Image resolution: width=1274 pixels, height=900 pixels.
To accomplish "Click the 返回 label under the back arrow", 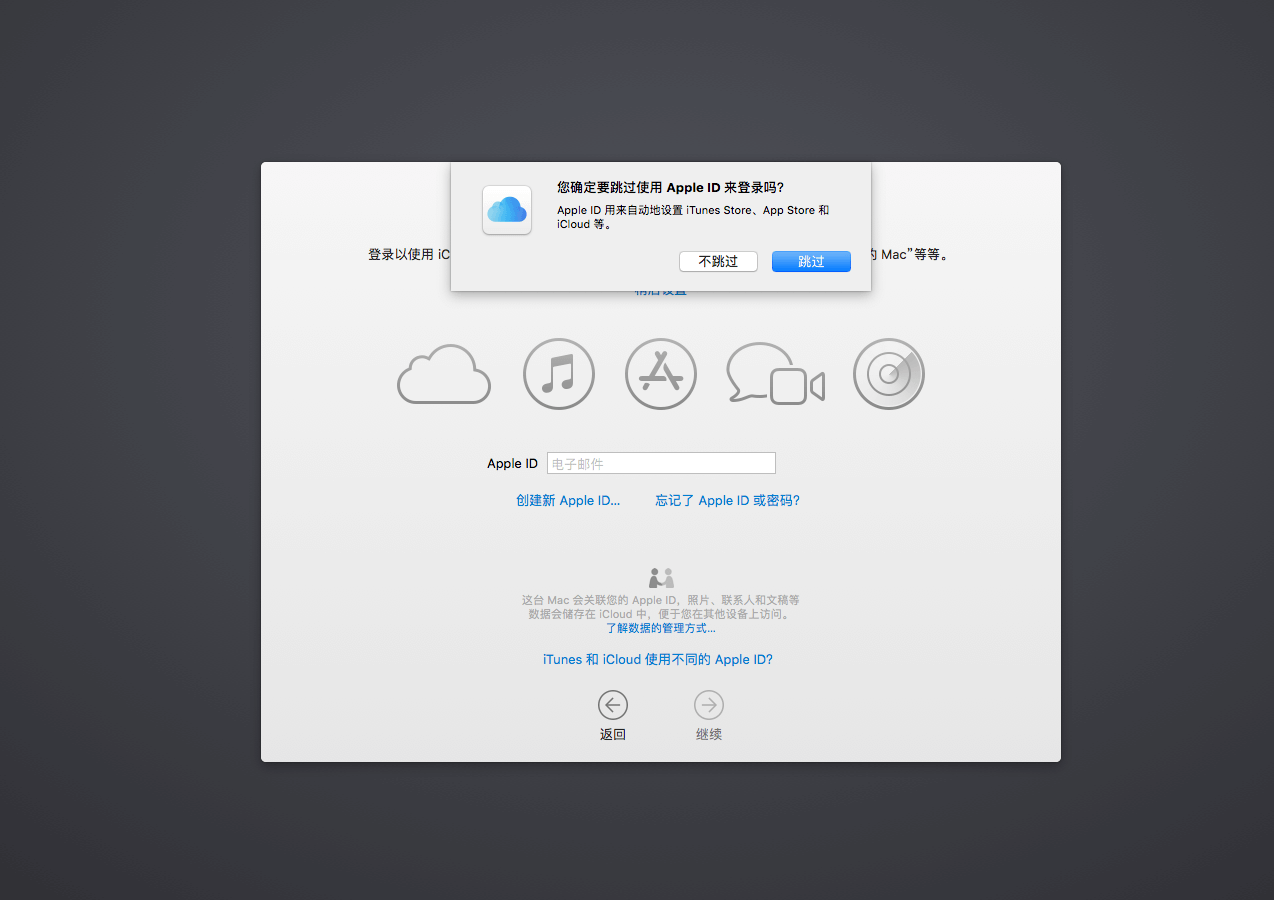I will point(613,734).
